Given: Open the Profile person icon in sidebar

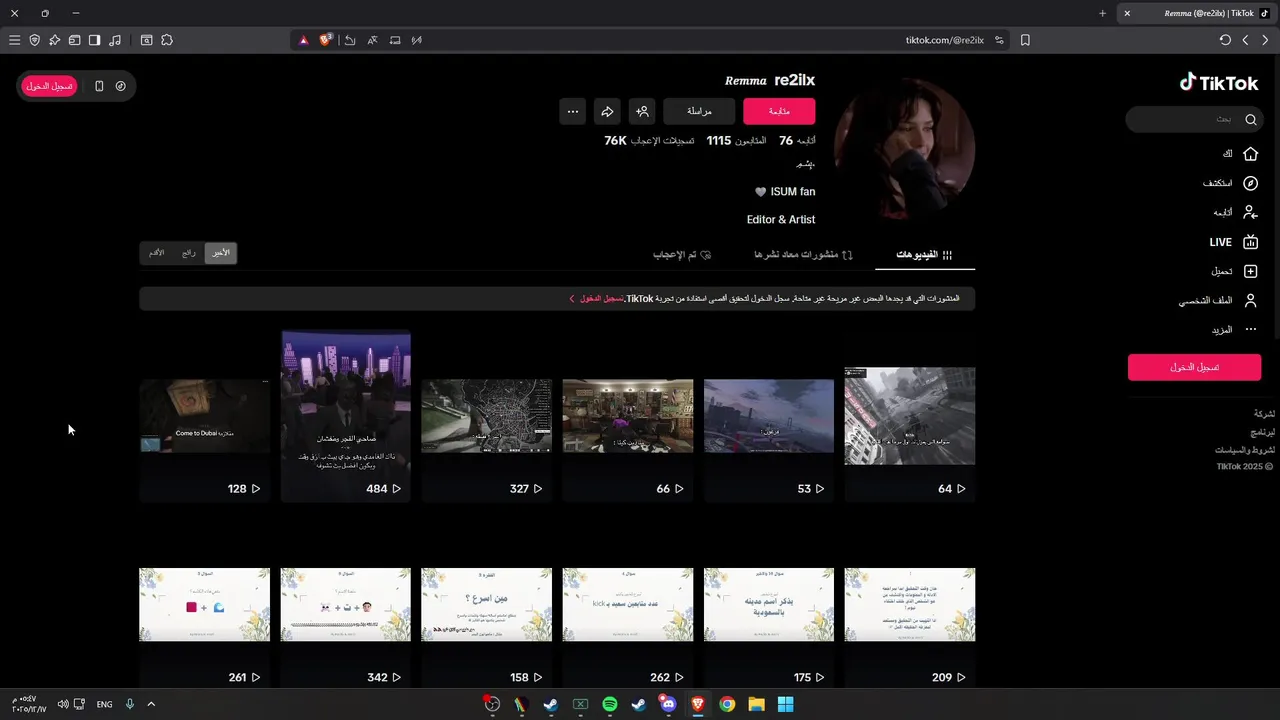Looking at the screenshot, I should point(1250,300).
